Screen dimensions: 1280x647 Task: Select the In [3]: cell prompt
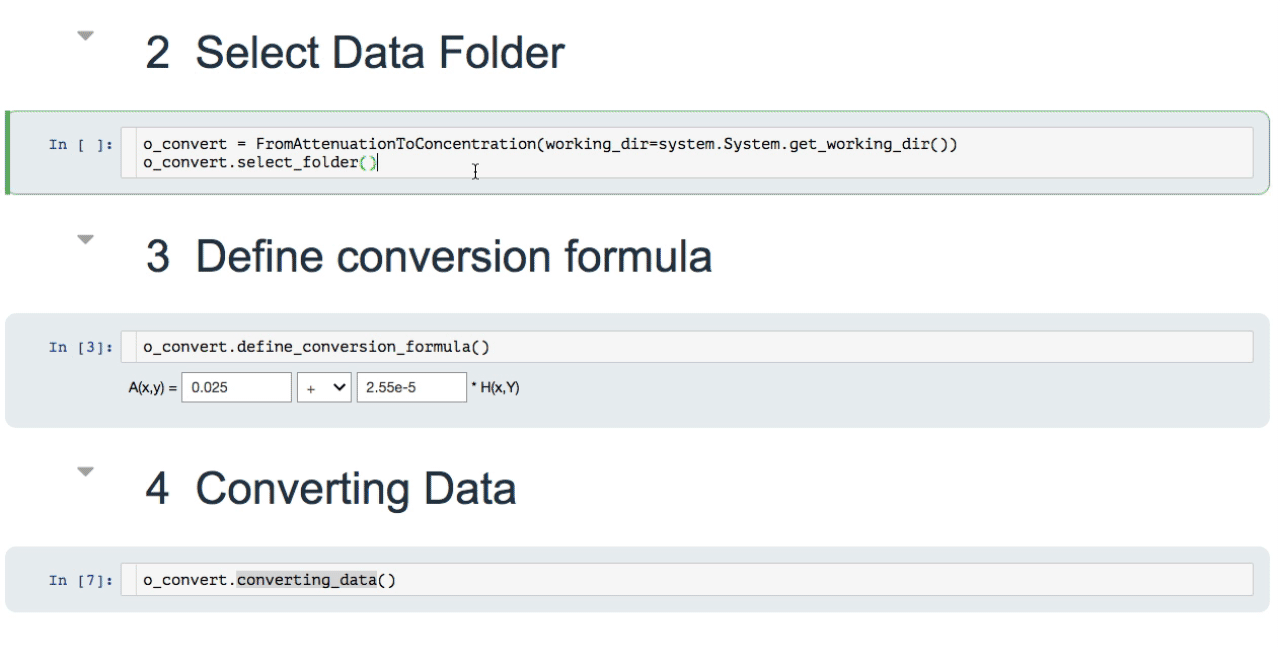pyautogui.click(x=81, y=347)
